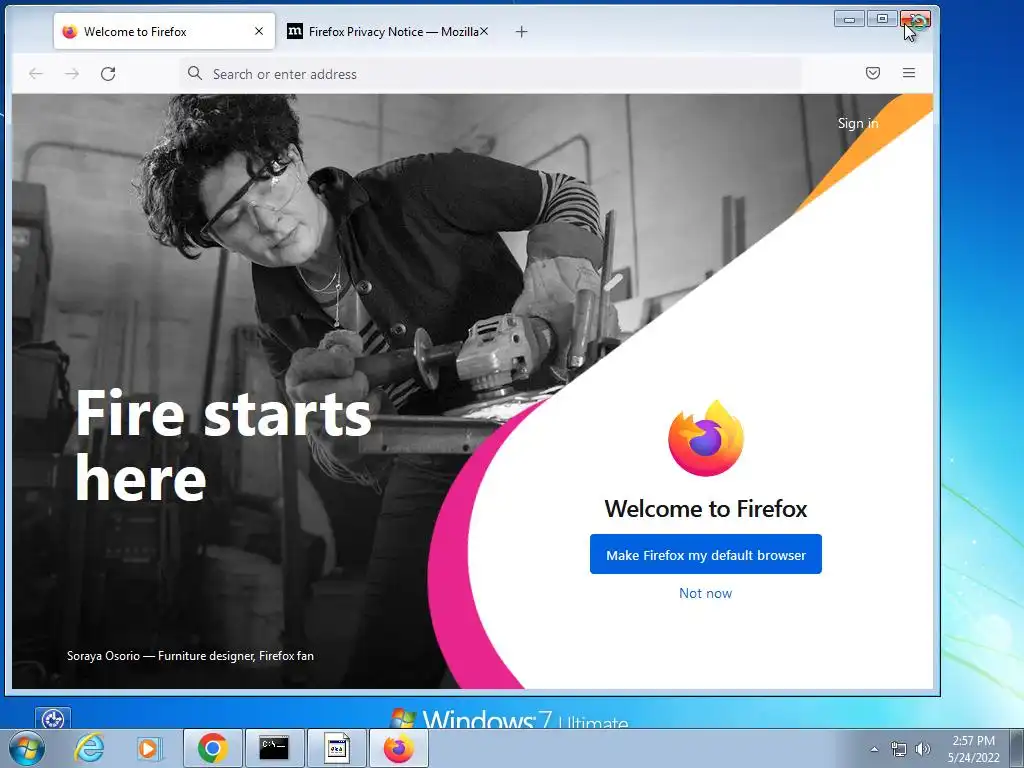1024x768 pixels.
Task: Click the Firefox logo above Welcome heading
Action: (x=705, y=438)
